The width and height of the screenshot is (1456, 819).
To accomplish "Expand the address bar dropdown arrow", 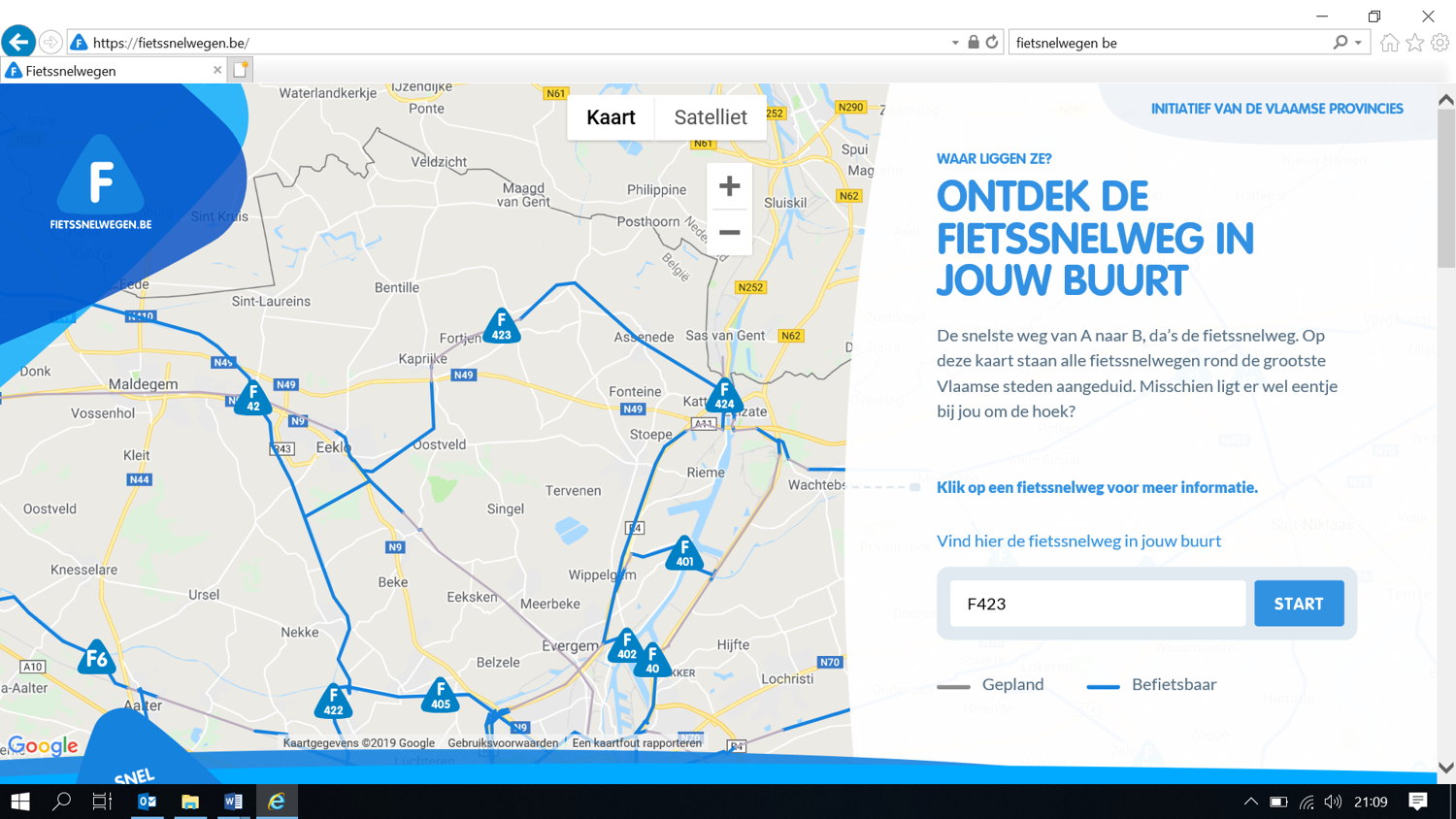I will tap(955, 43).
